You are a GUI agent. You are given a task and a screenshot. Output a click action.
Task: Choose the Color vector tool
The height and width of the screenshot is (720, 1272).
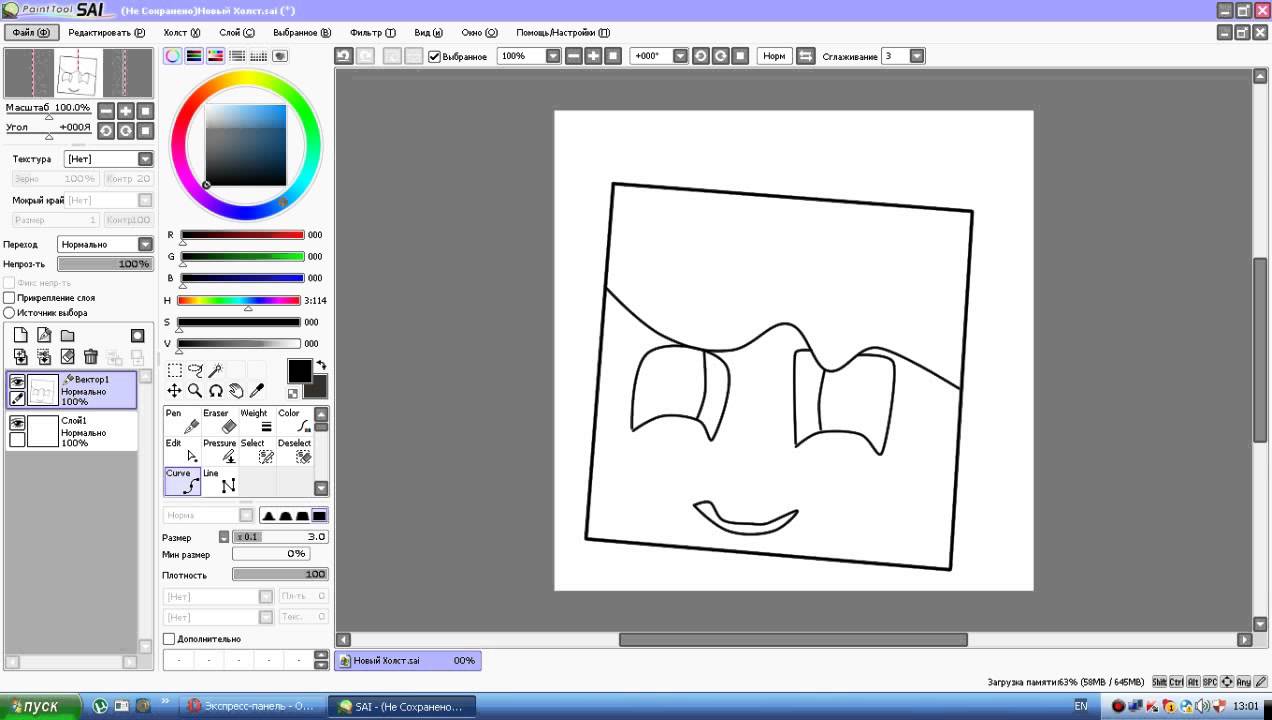[294, 421]
